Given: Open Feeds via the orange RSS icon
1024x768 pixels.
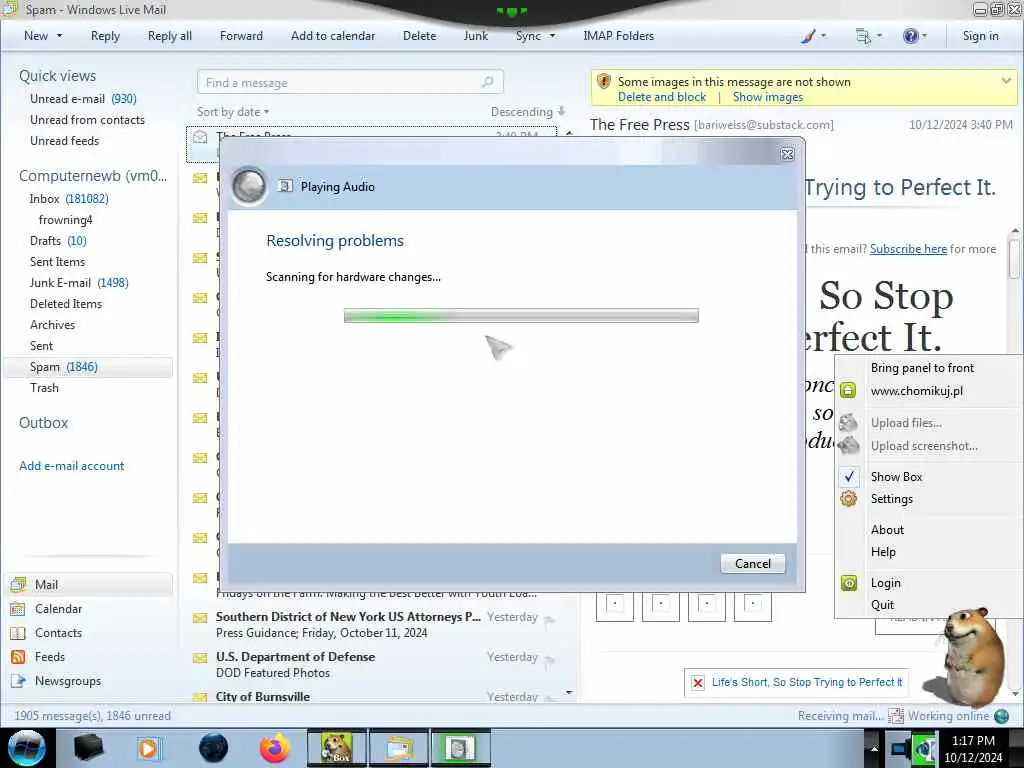Looking at the screenshot, I should click(18, 657).
